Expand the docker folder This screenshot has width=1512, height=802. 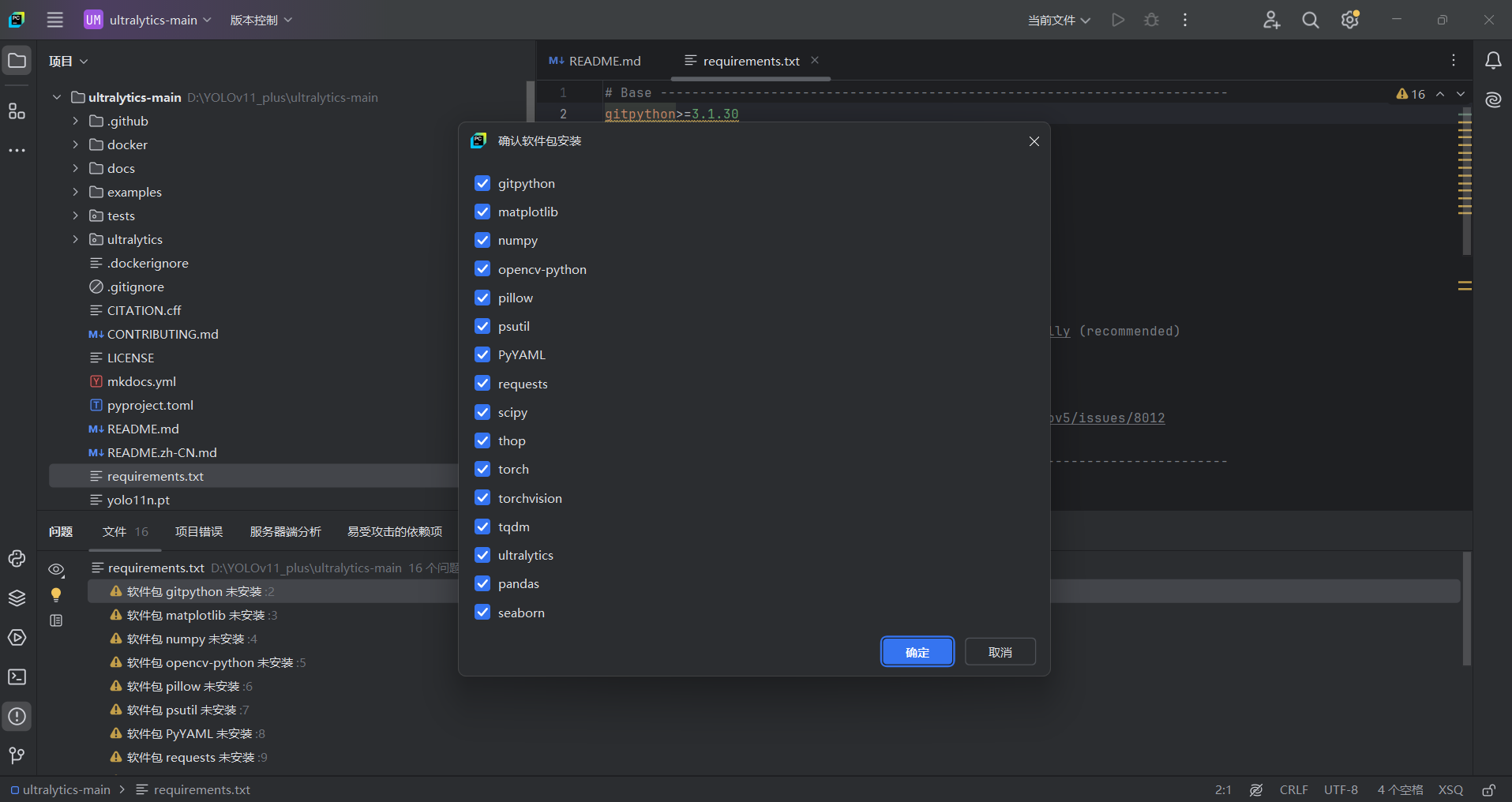tap(76, 144)
